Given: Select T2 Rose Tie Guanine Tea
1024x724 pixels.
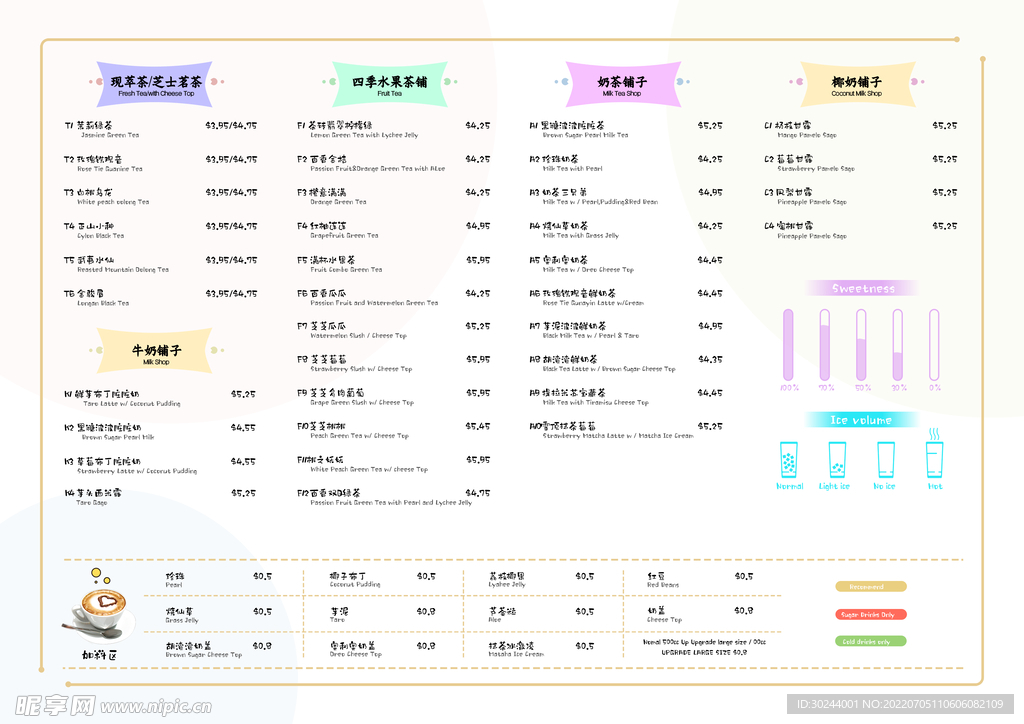Looking at the screenshot, I should point(161,163).
